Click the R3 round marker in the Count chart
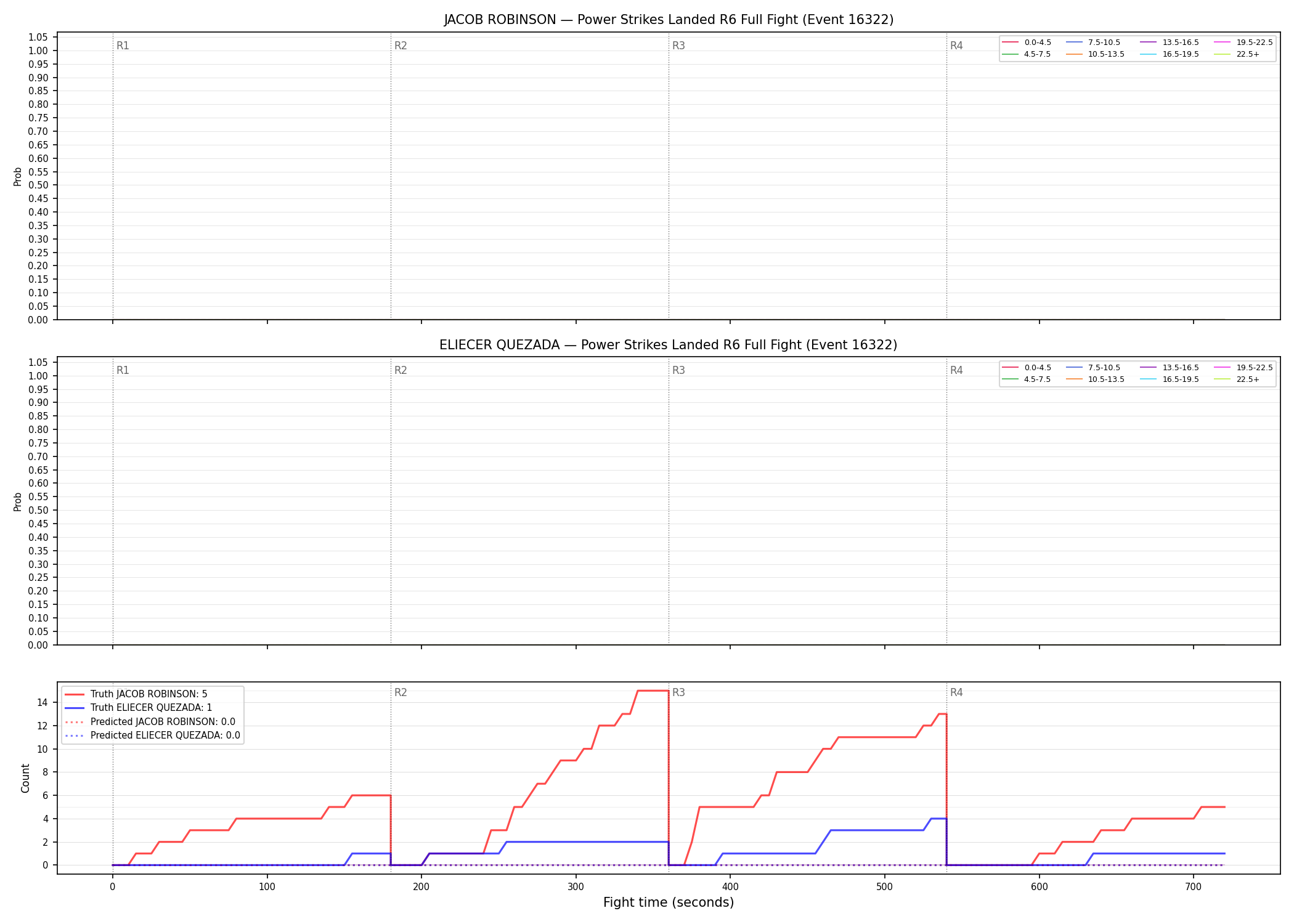The height and width of the screenshot is (924, 1294). click(678, 692)
